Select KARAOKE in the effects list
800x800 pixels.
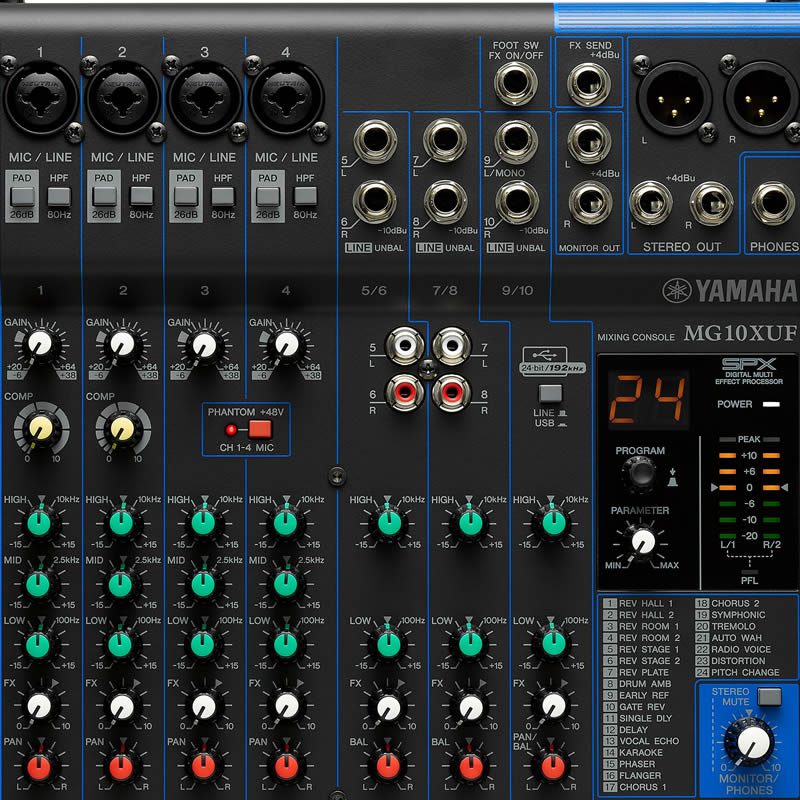click(633, 753)
